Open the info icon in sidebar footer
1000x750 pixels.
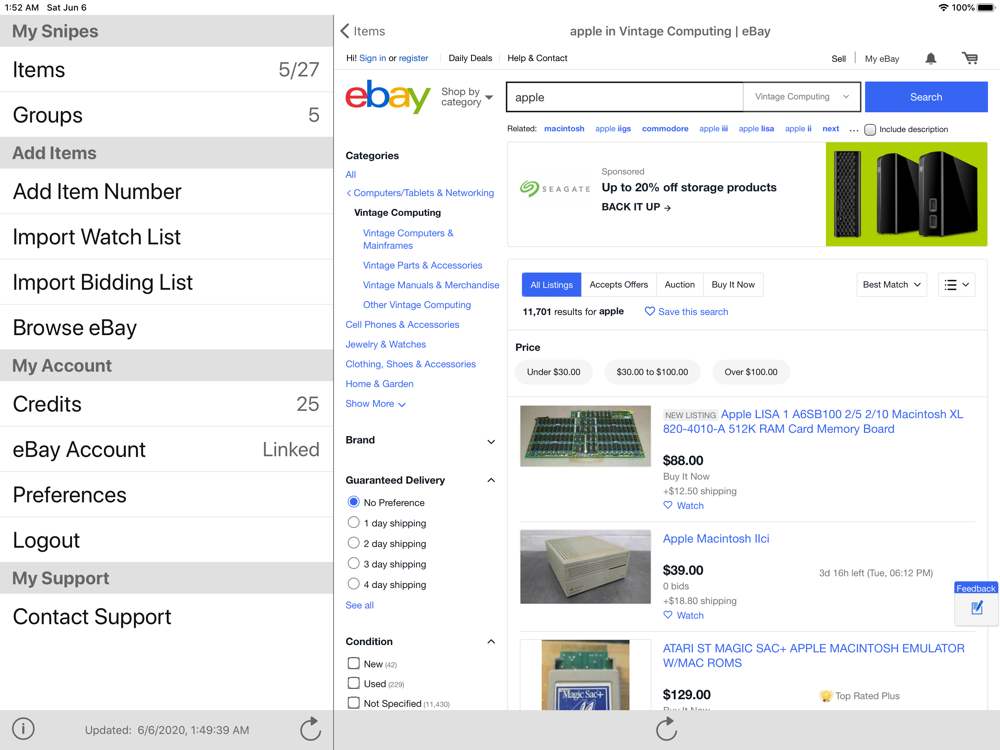(x=23, y=728)
